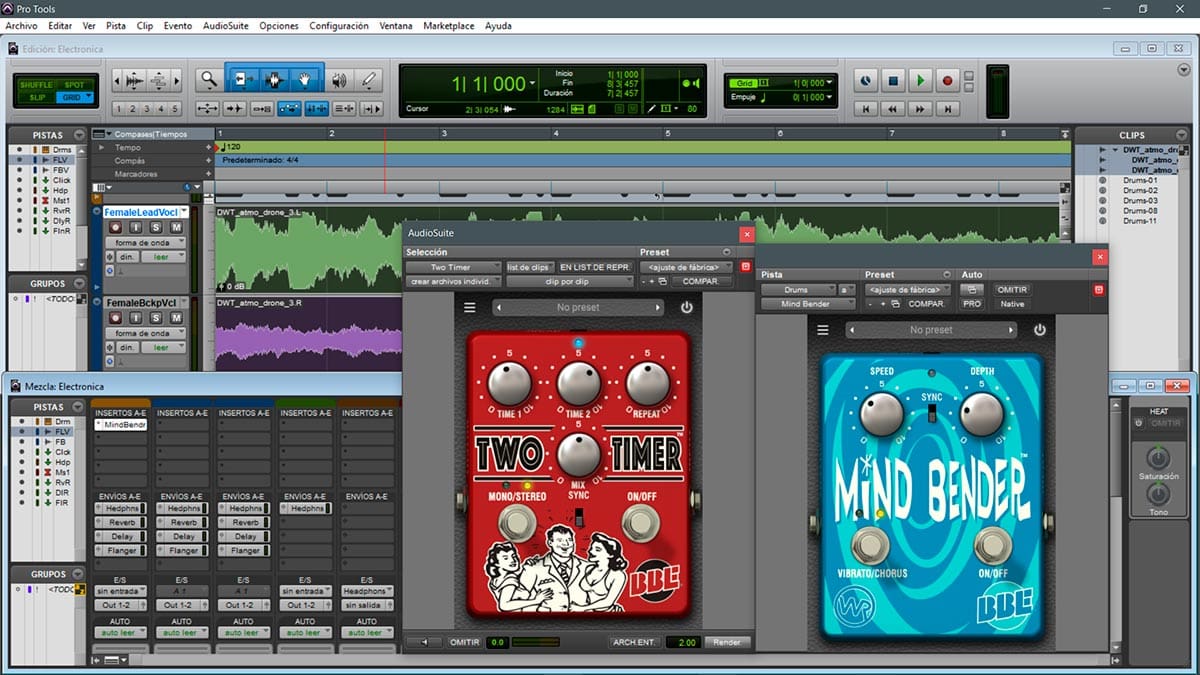Select the Scrubber speaker tool
1200x675 pixels.
pyautogui.click(x=340, y=80)
